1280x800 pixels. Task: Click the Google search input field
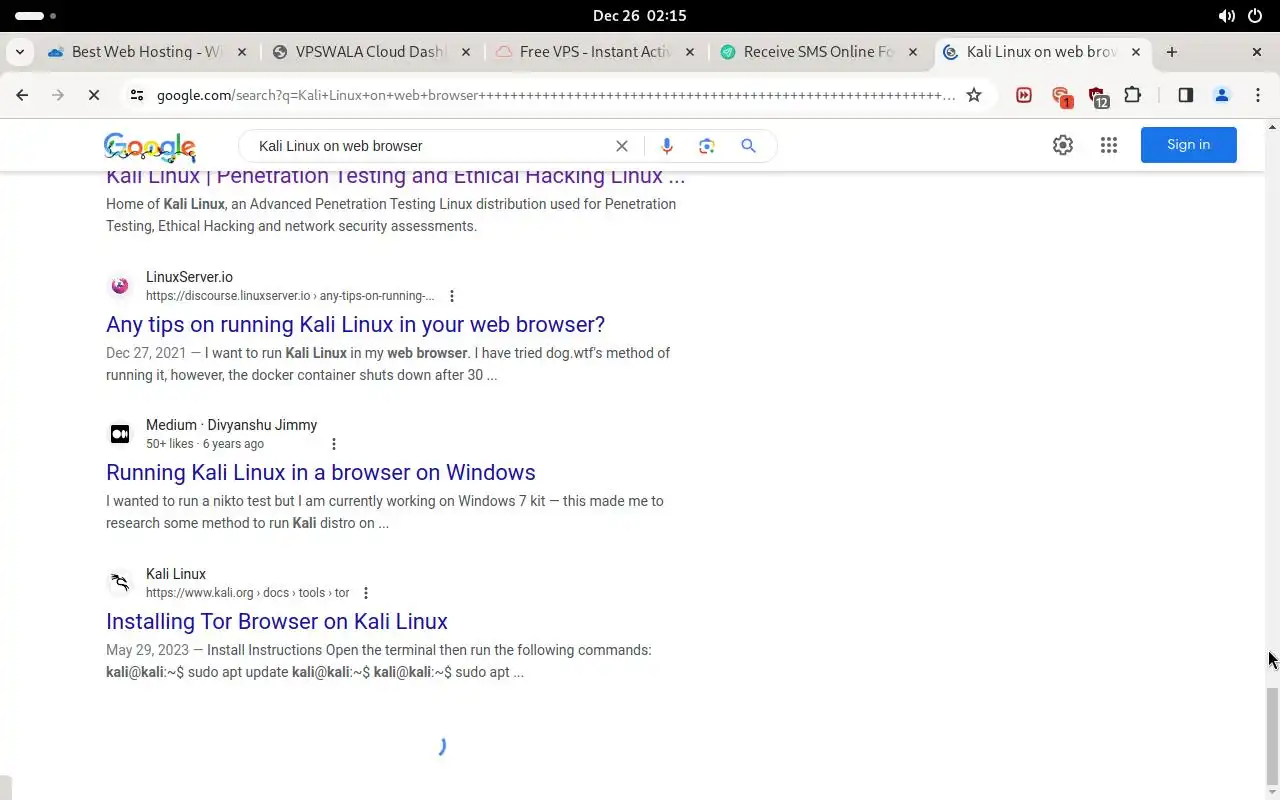[x=430, y=146]
